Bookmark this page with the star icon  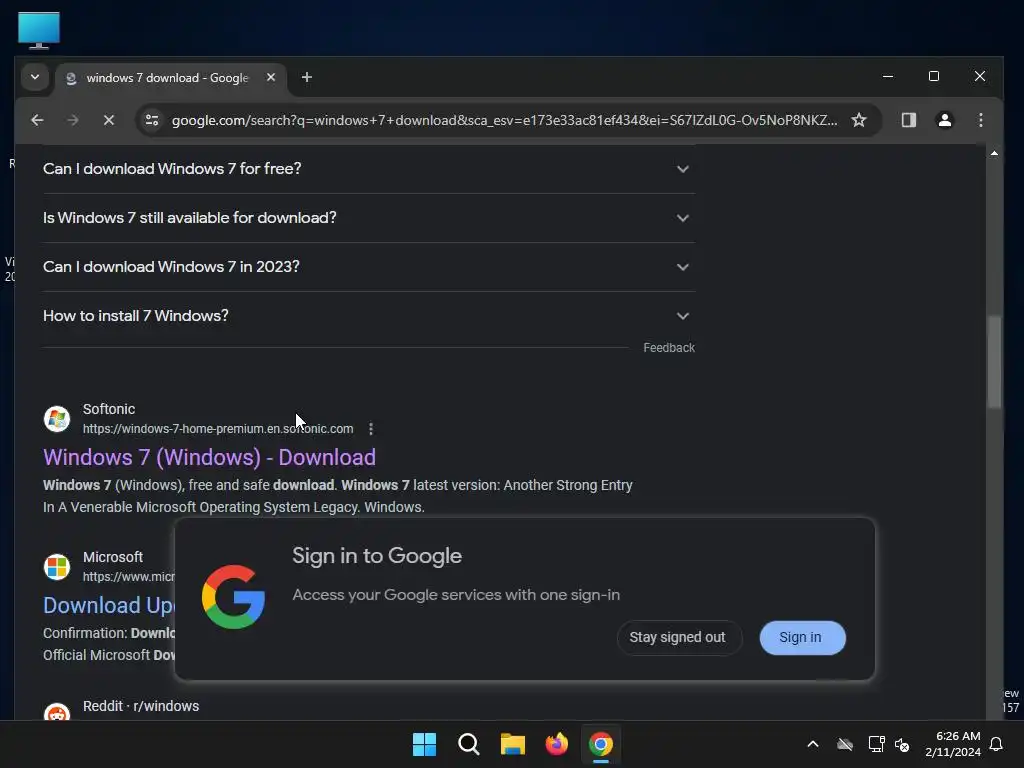pyautogui.click(x=859, y=120)
